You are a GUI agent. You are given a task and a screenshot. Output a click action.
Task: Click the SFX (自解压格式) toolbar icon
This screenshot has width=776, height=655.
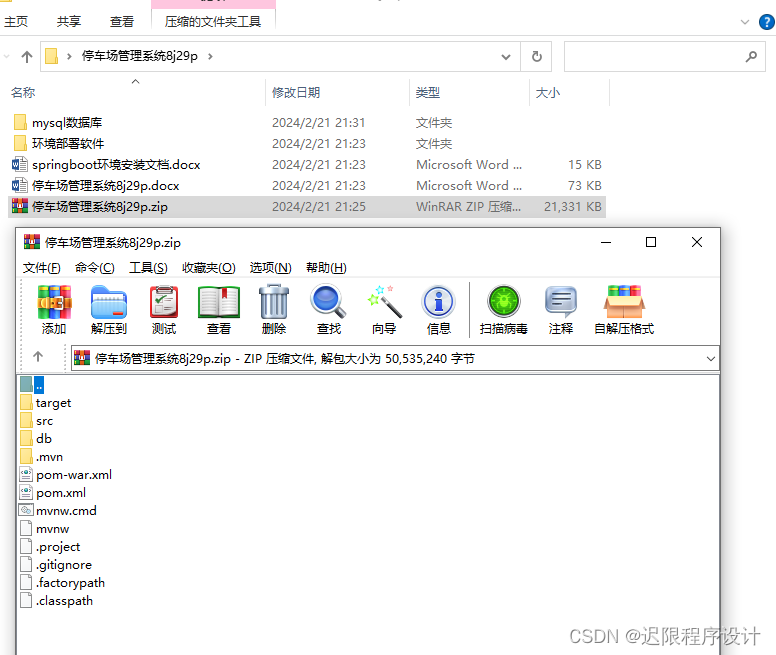tap(624, 302)
